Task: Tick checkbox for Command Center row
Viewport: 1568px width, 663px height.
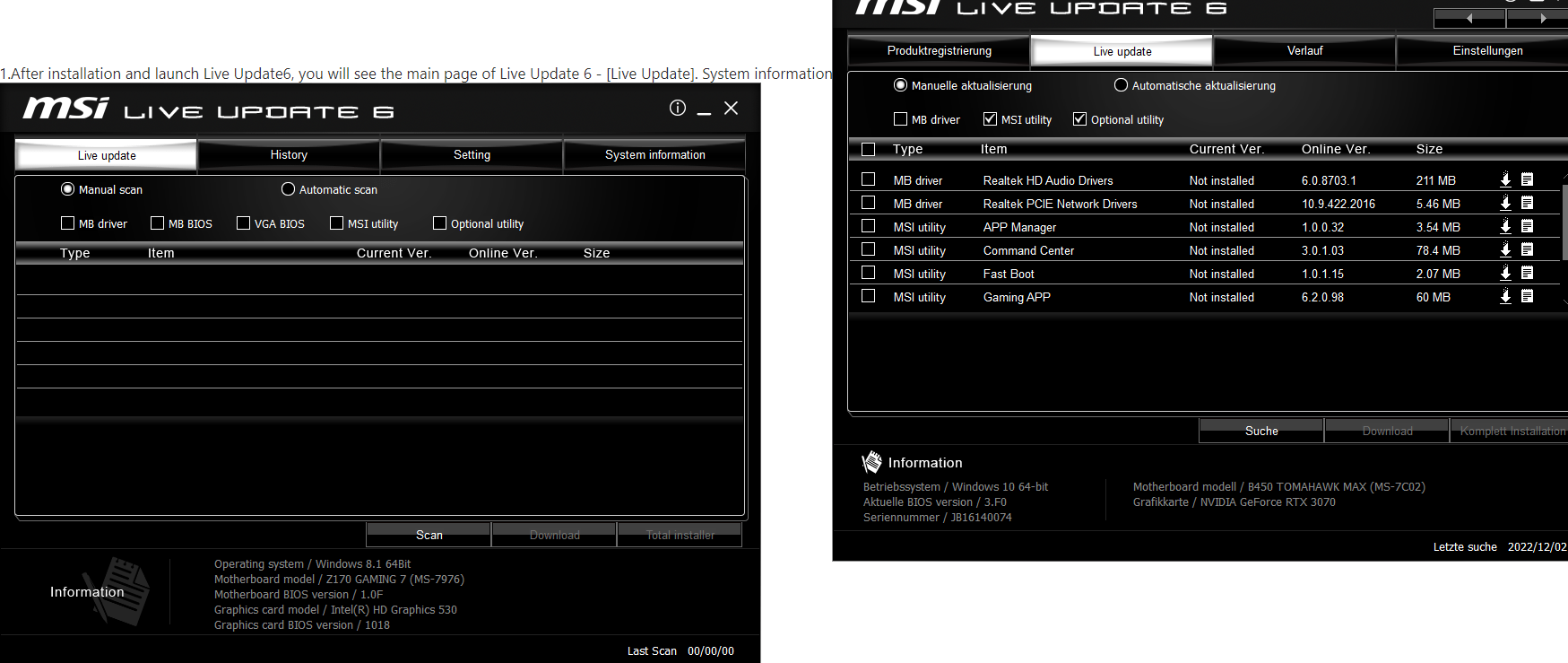Action: click(x=868, y=249)
